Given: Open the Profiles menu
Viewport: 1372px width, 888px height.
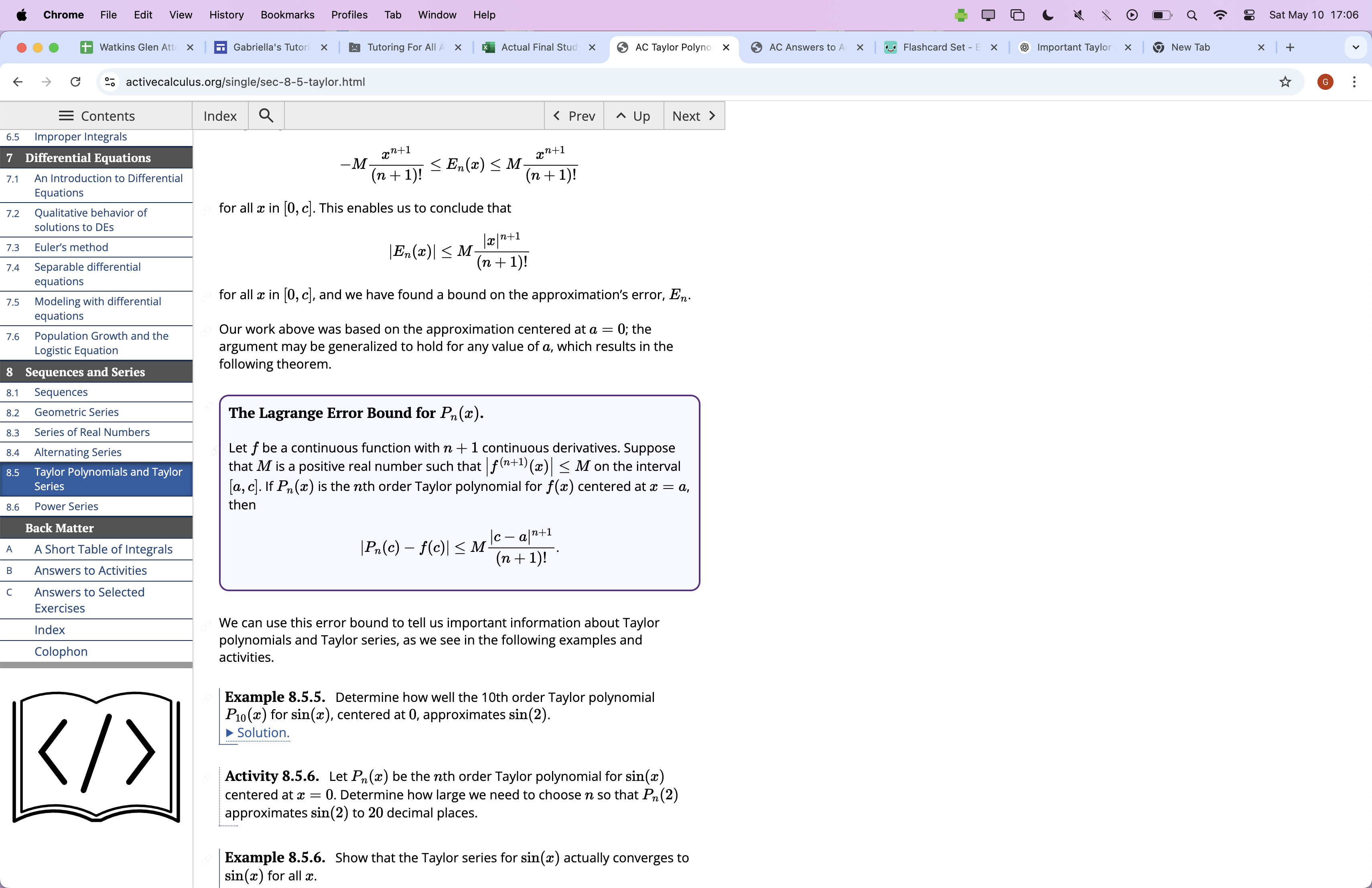Looking at the screenshot, I should click(x=349, y=15).
